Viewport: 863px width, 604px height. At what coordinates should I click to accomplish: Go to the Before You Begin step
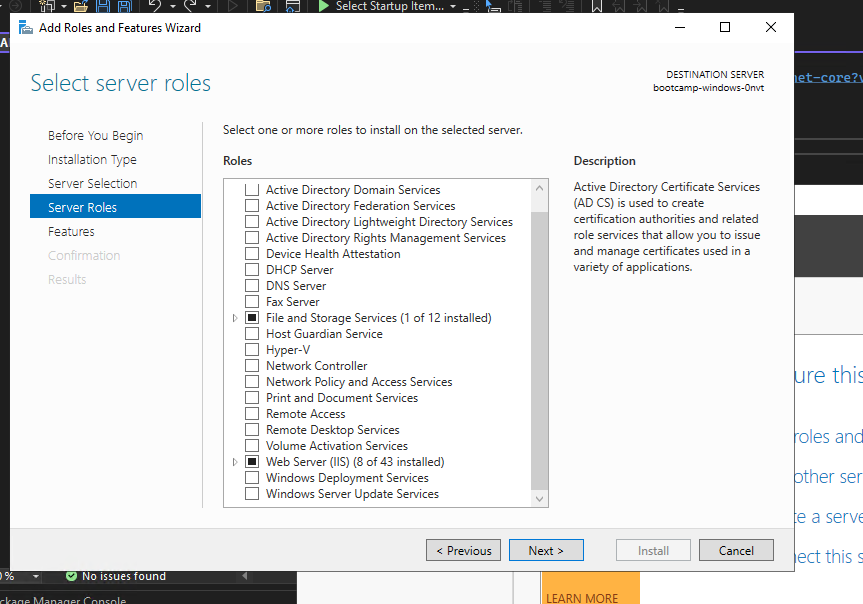click(95, 135)
